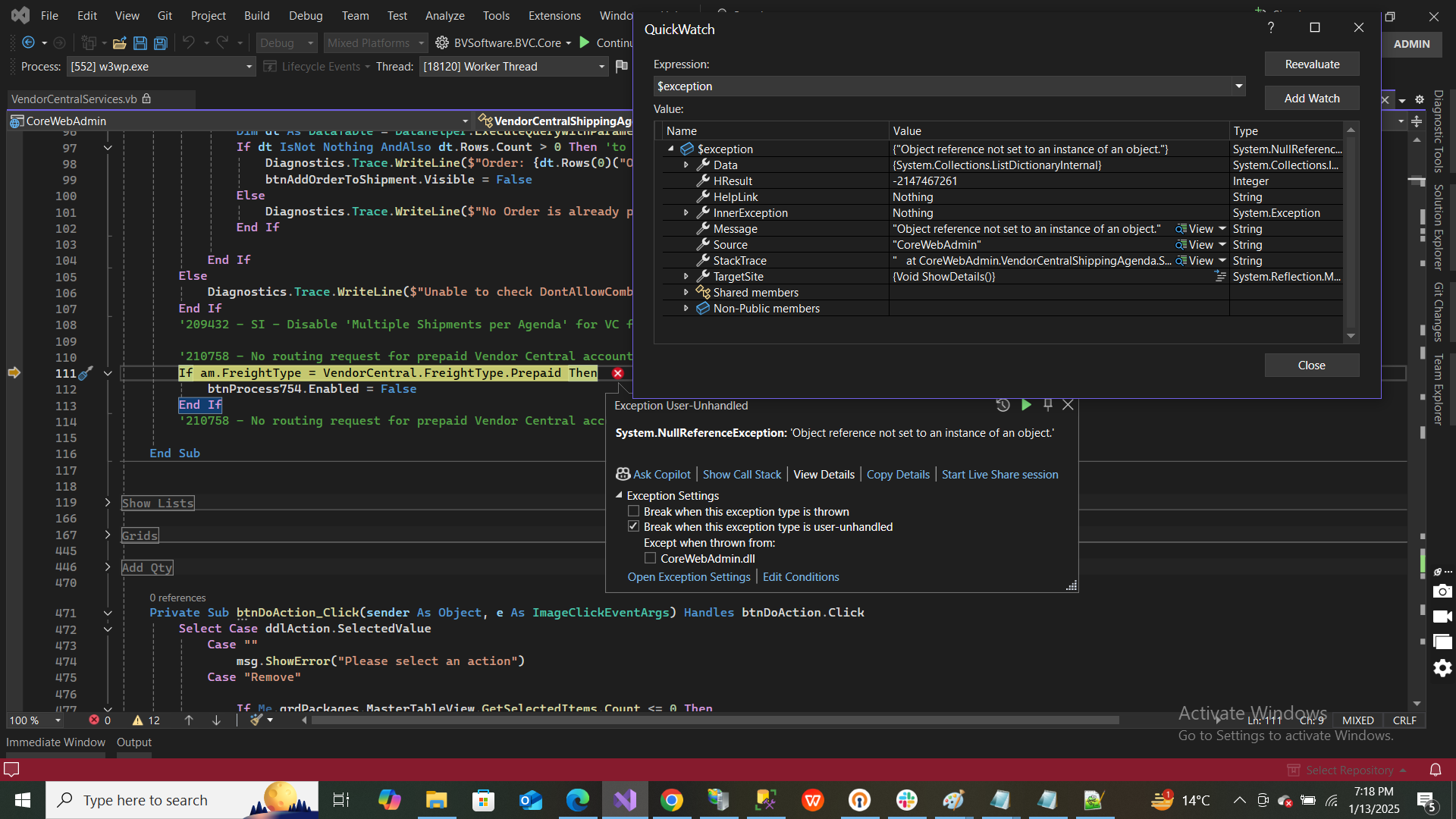Check the CoreWebAdmin.dll exception checkbox
This screenshot has height=819, width=1456.
click(651, 558)
